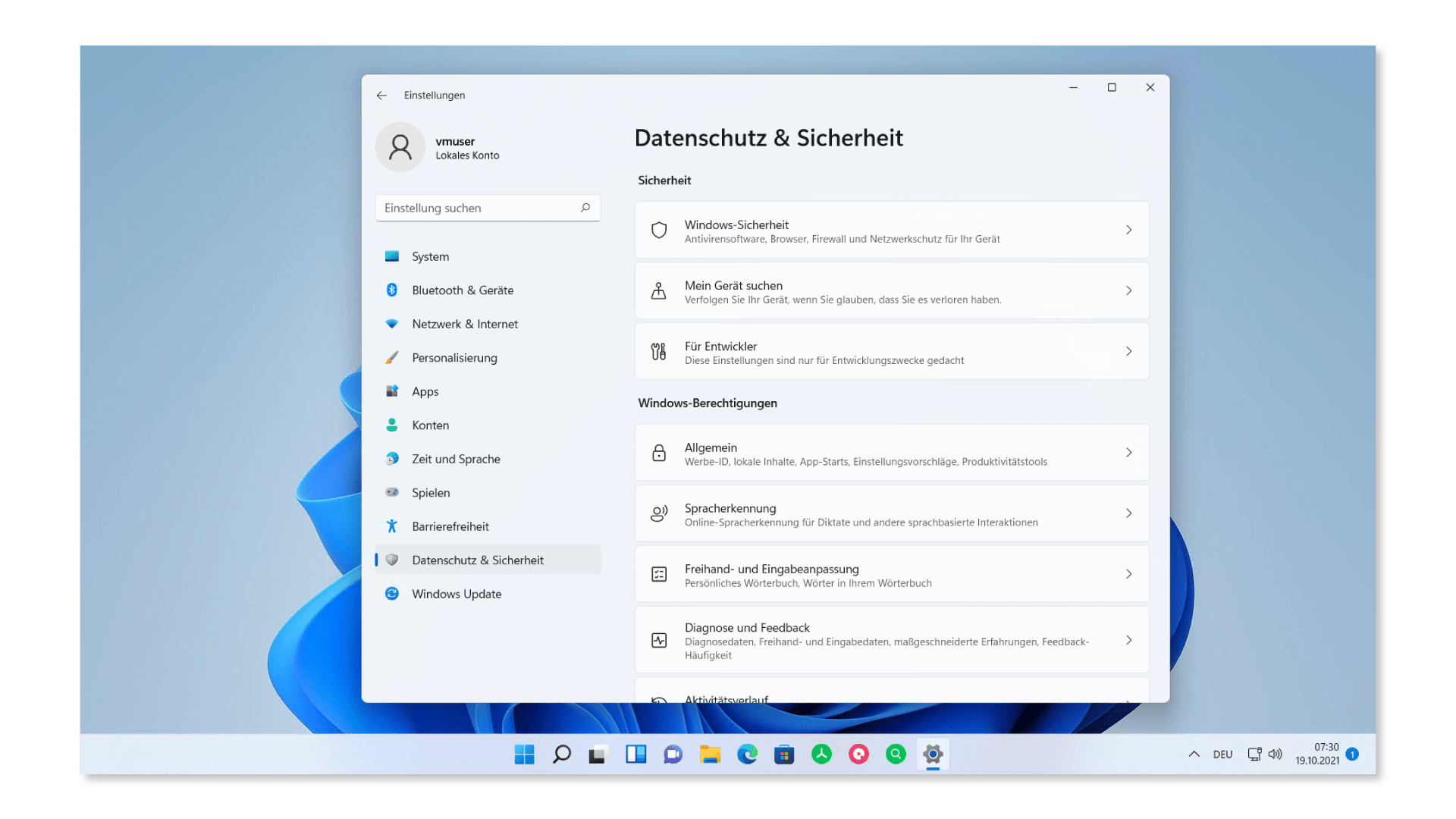This screenshot has height=819, width=1456.
Task: Open Microsoft Store from the taskbar
Action: (784, 755)
